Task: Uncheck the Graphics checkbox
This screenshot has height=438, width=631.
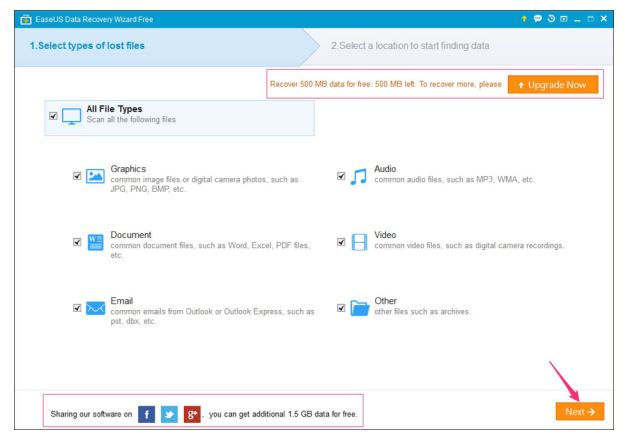Action: tap(77, 176)
